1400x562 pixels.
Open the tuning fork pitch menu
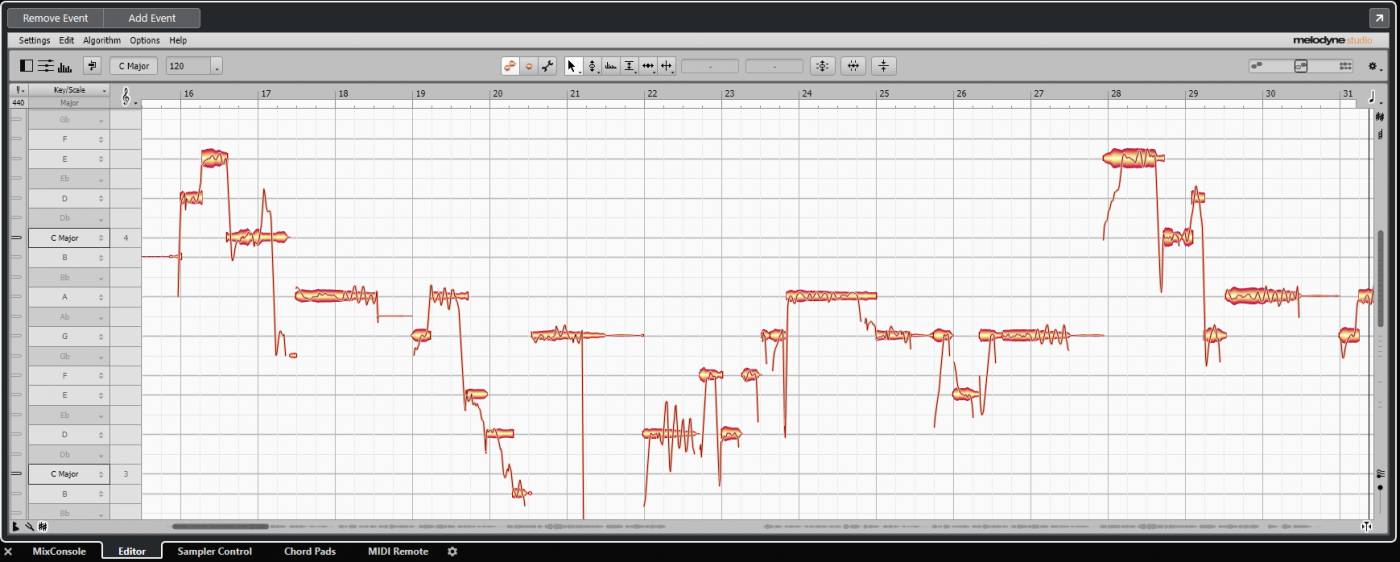point(19,90)
